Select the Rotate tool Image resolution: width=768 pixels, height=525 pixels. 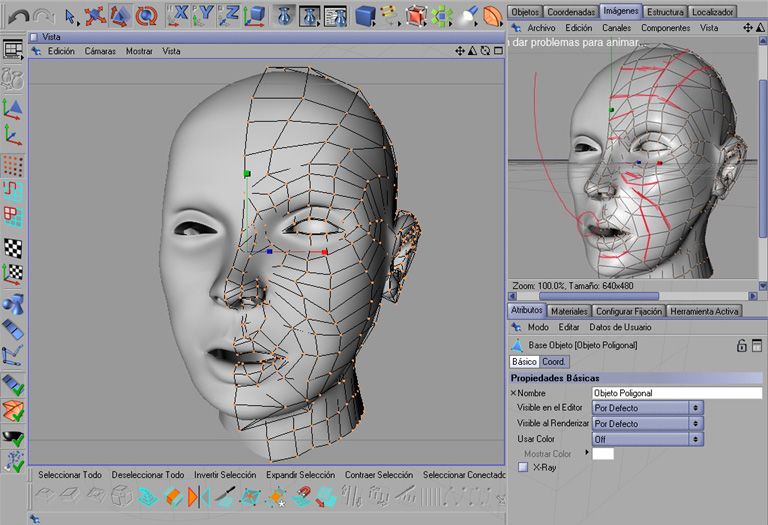(x=146, y=16)
